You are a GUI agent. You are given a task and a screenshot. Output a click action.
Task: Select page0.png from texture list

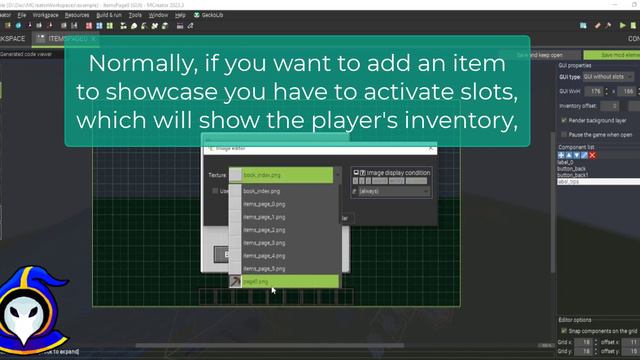point(284,281)
